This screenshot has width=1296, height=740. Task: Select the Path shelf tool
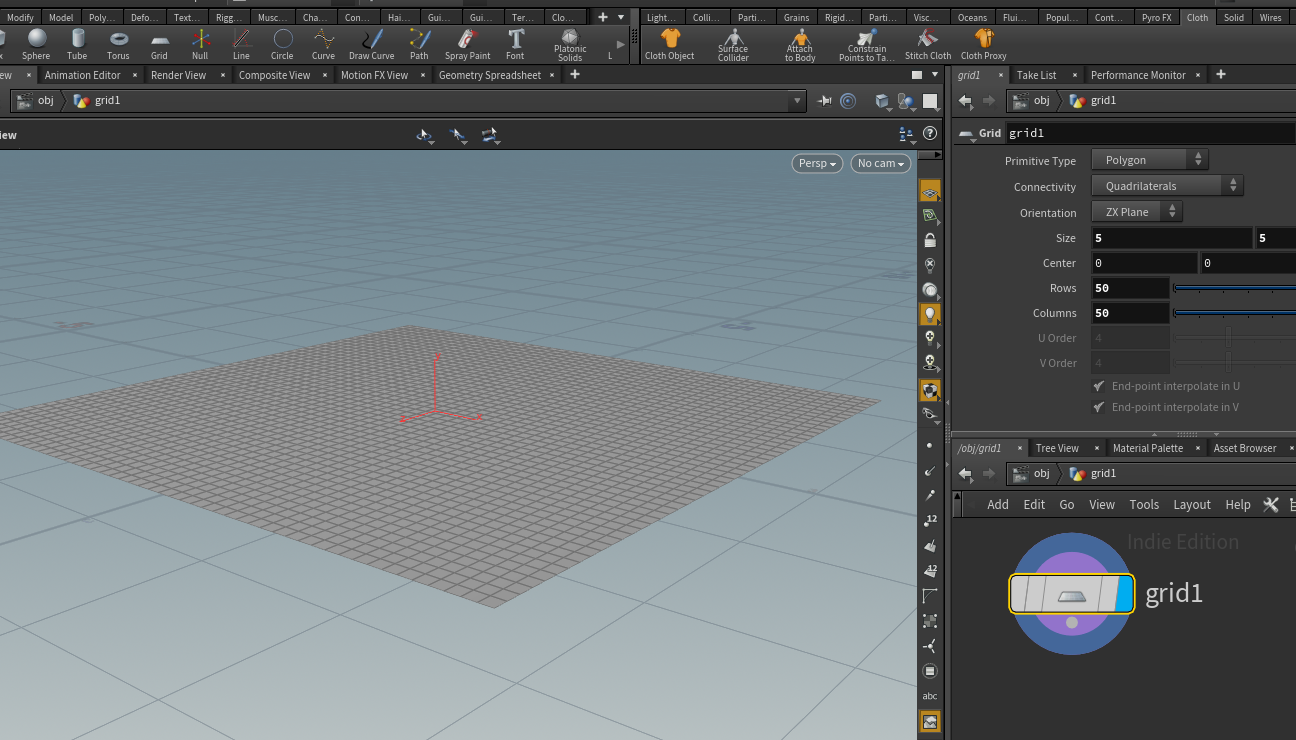coord(419,43)
